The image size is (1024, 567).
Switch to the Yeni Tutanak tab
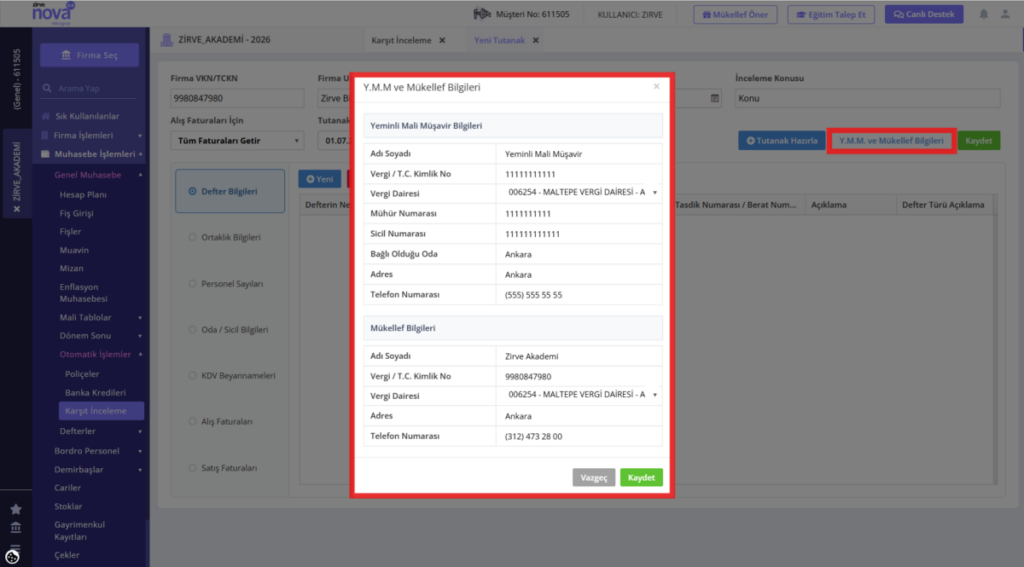[499, 40]
